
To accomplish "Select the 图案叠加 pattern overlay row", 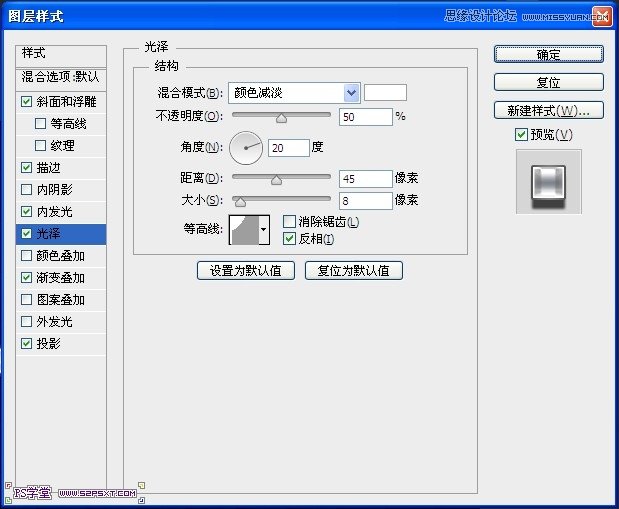I will tap(61, 300).
